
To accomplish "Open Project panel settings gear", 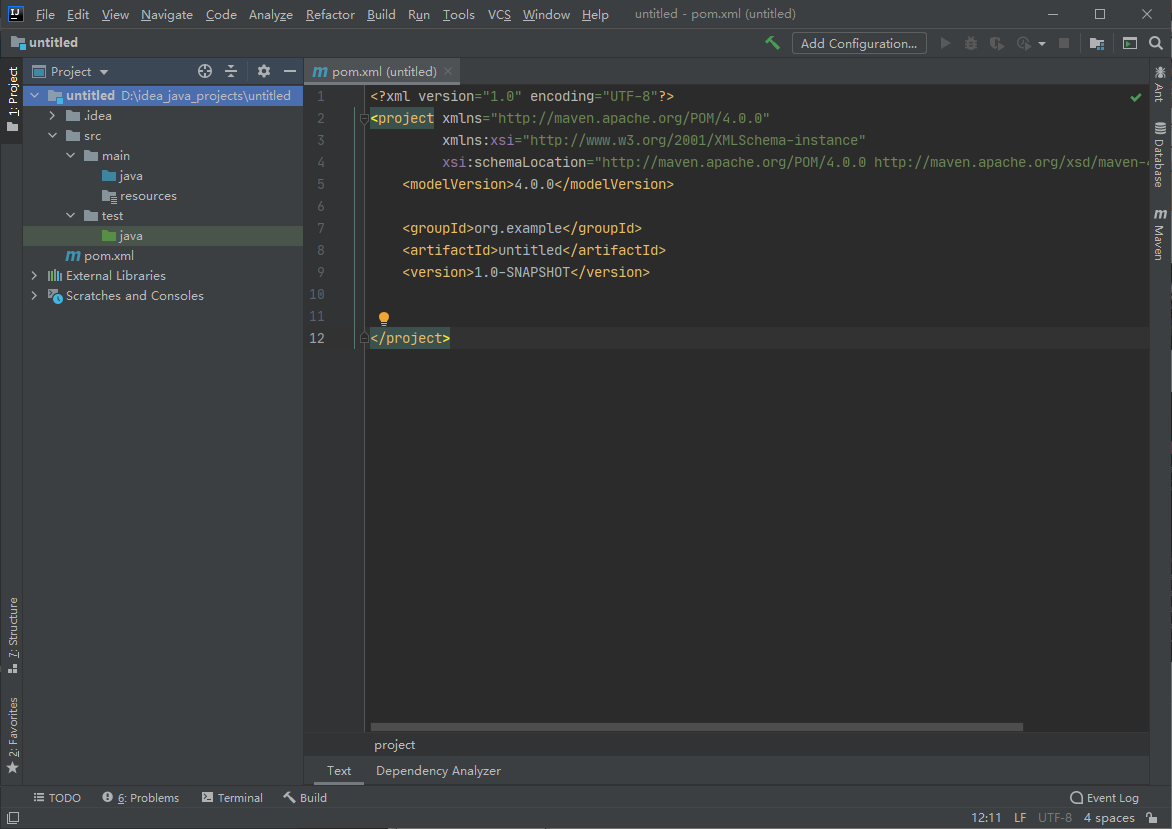I will coord(264,71).
